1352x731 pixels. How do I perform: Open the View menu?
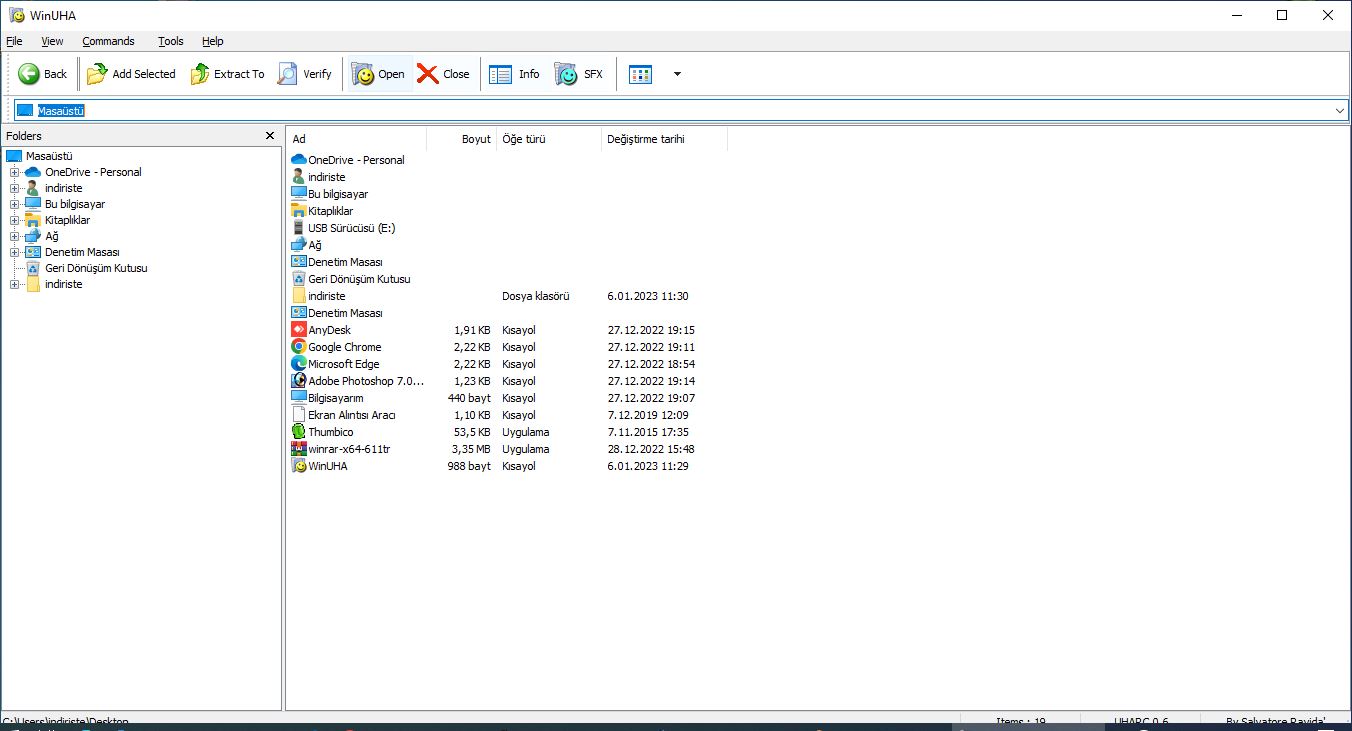click(x=52, y=41)
